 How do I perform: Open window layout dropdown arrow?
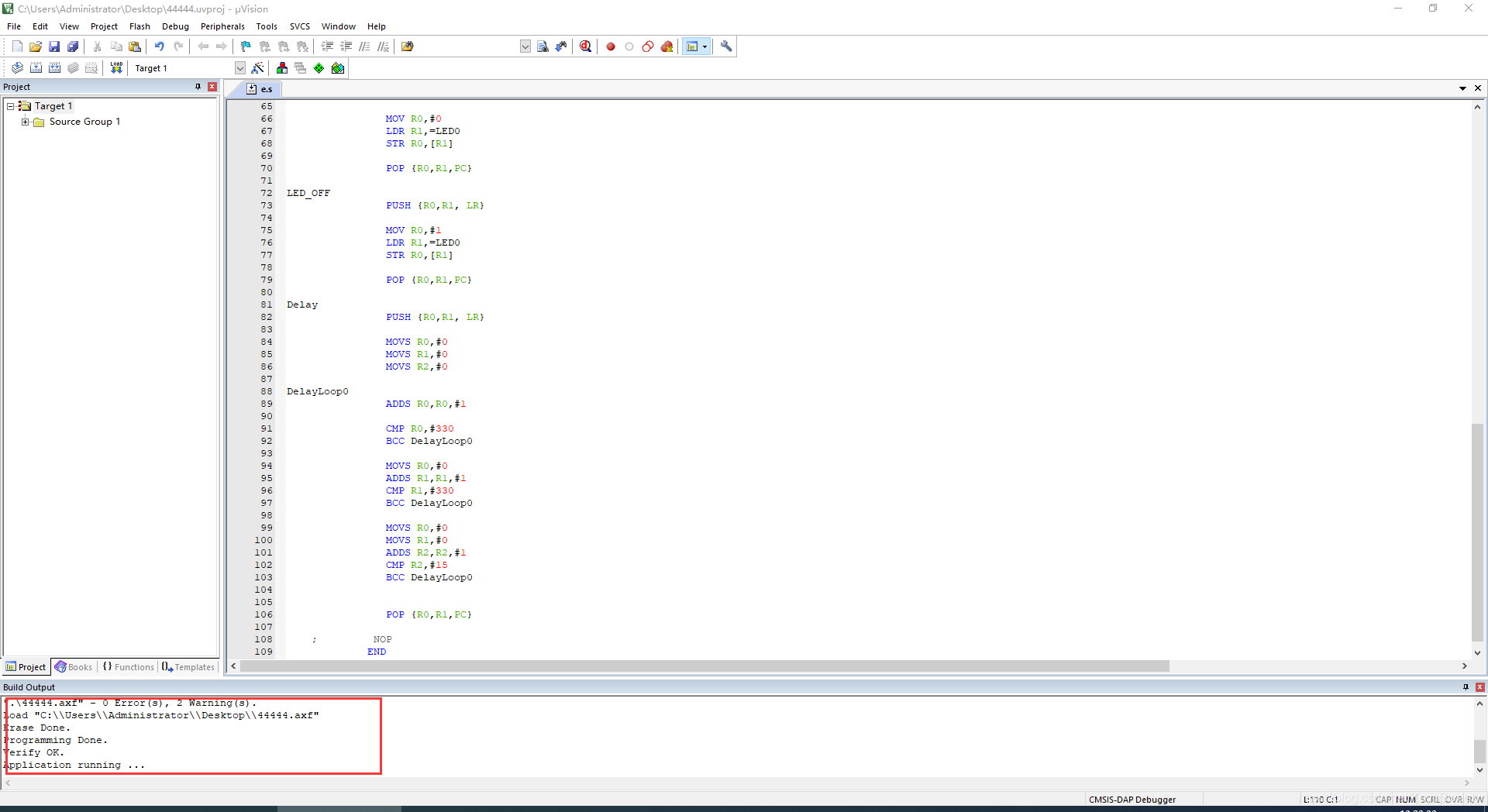click(x=704, y=46)
